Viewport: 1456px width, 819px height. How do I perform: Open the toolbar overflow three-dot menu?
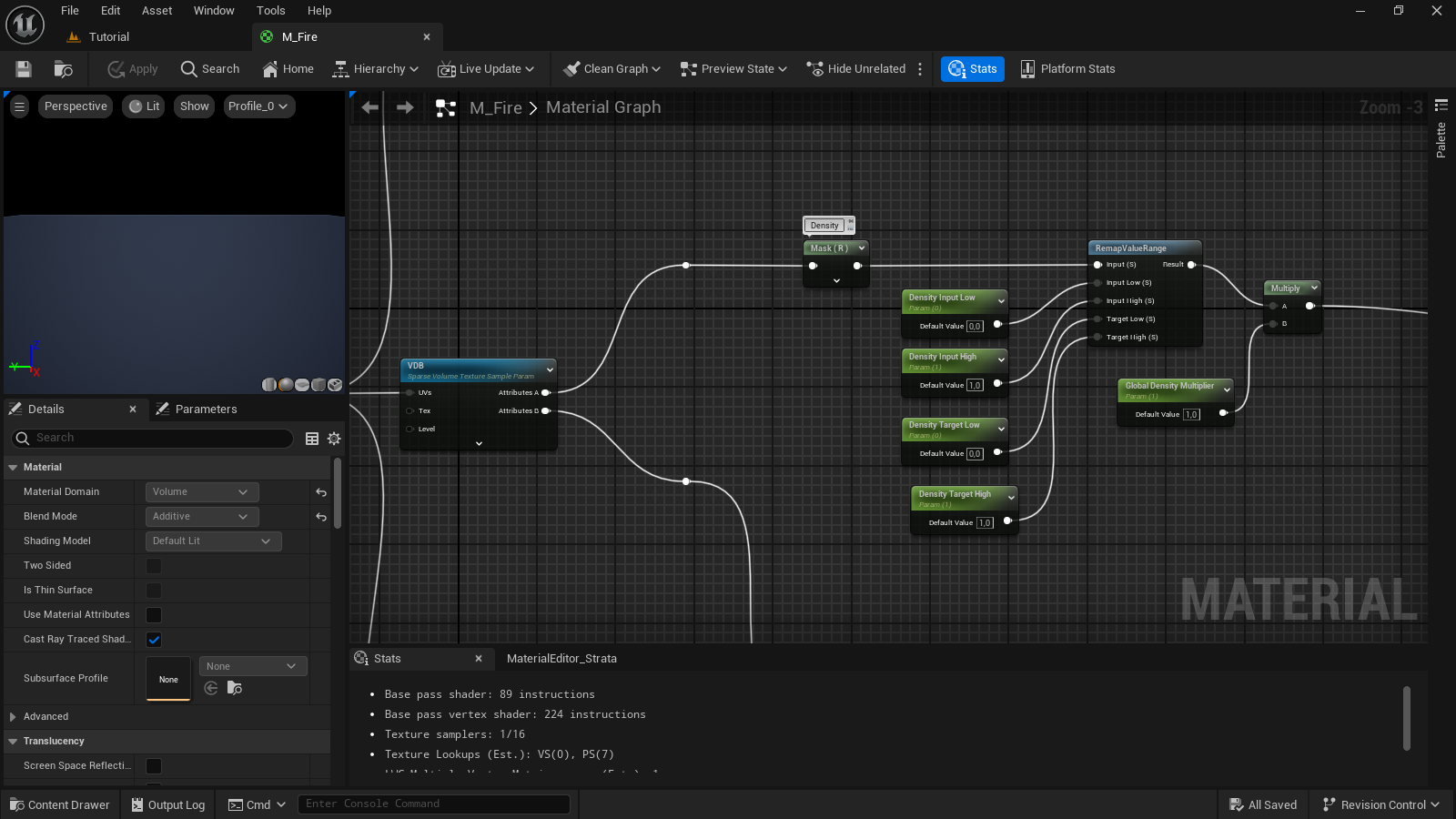tap(920, 69)
